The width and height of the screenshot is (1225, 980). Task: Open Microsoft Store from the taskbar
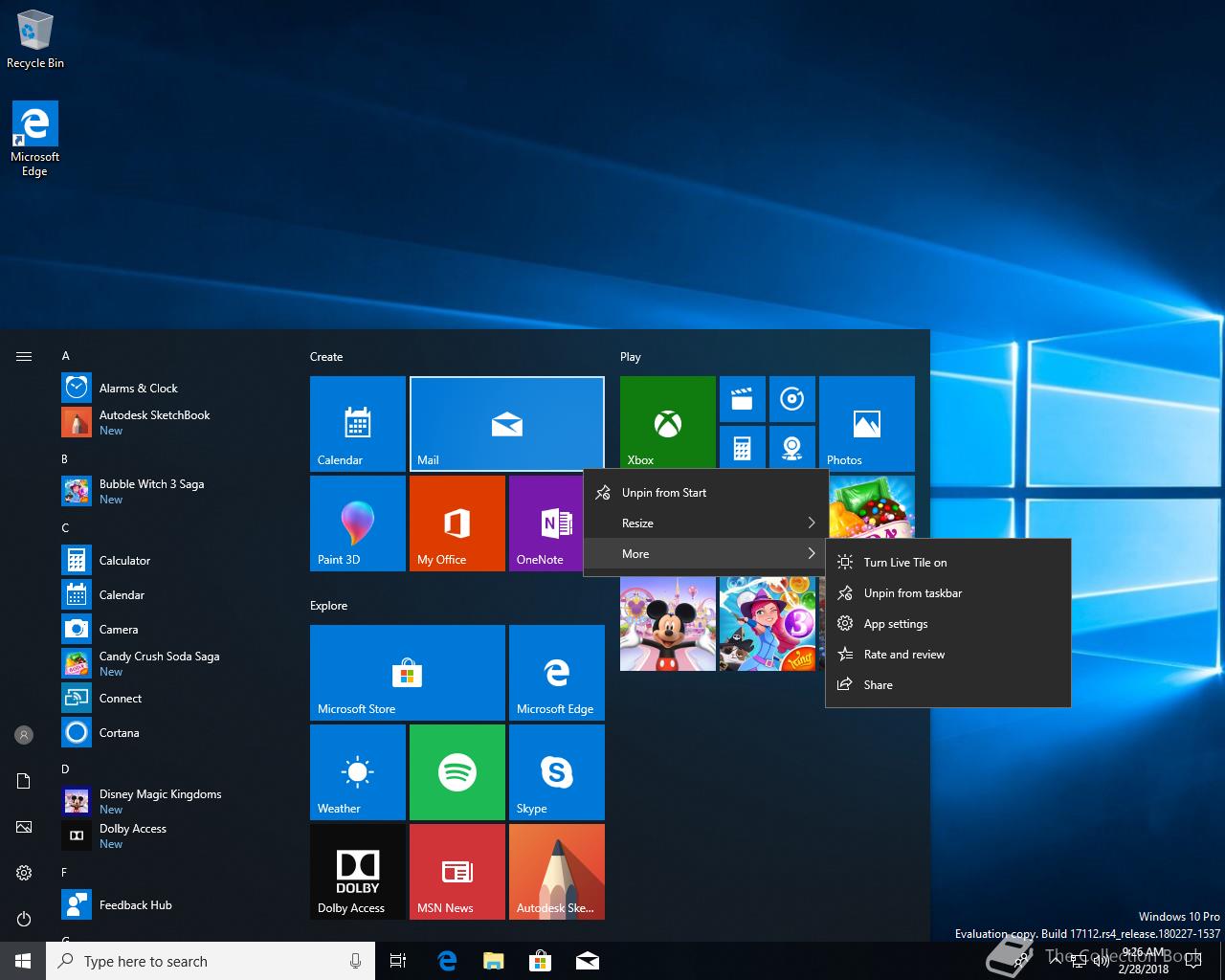(541, 961)
